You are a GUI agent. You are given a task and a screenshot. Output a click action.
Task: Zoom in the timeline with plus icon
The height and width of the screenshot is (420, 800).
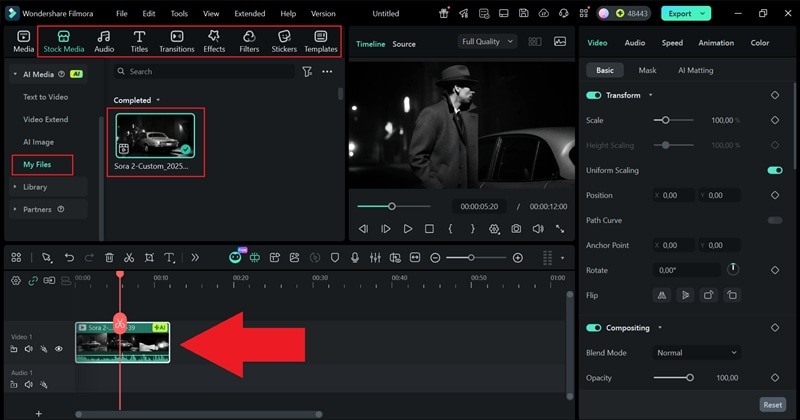(x=517, y=258)
